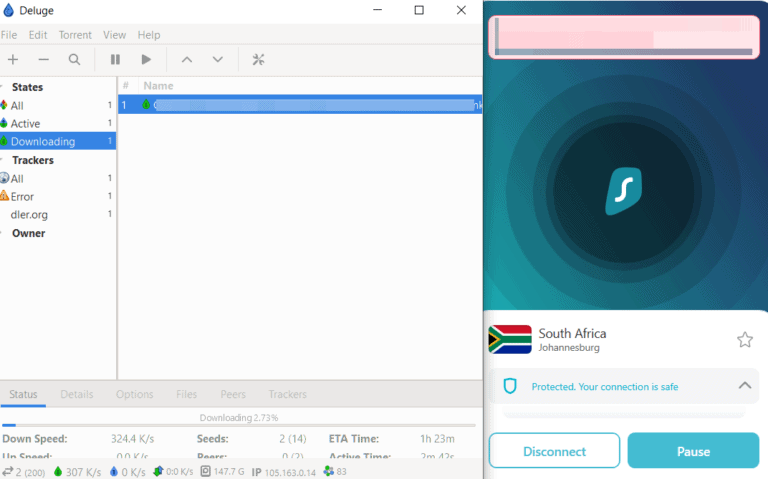Open the Help menu
Image resolution: width=768 pixels, height=479 pixels.
[x=148, y=35]
